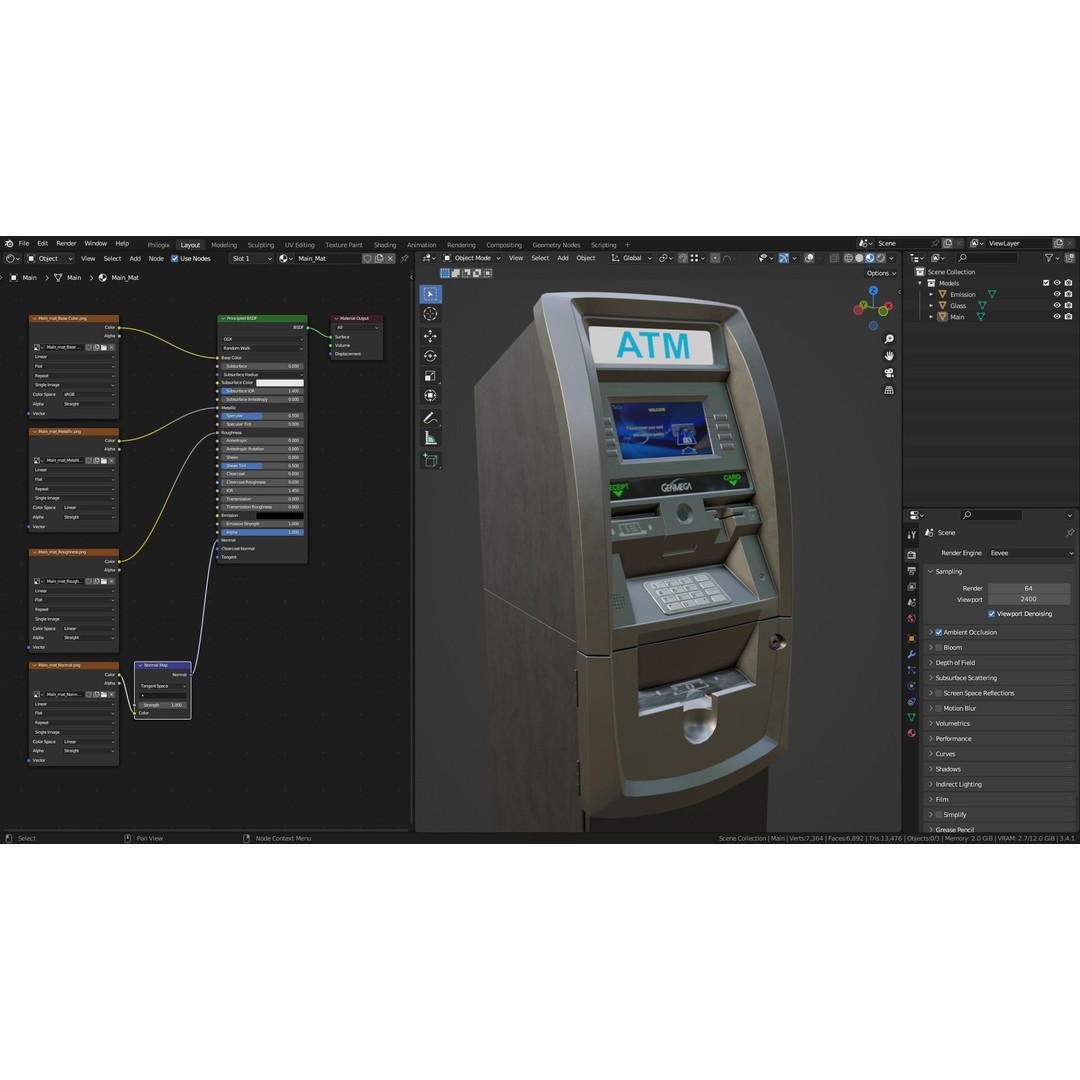Screen dimensions: 1080x1080
Task: Open the Modifier properties tab
Action: tap(911, 654)
